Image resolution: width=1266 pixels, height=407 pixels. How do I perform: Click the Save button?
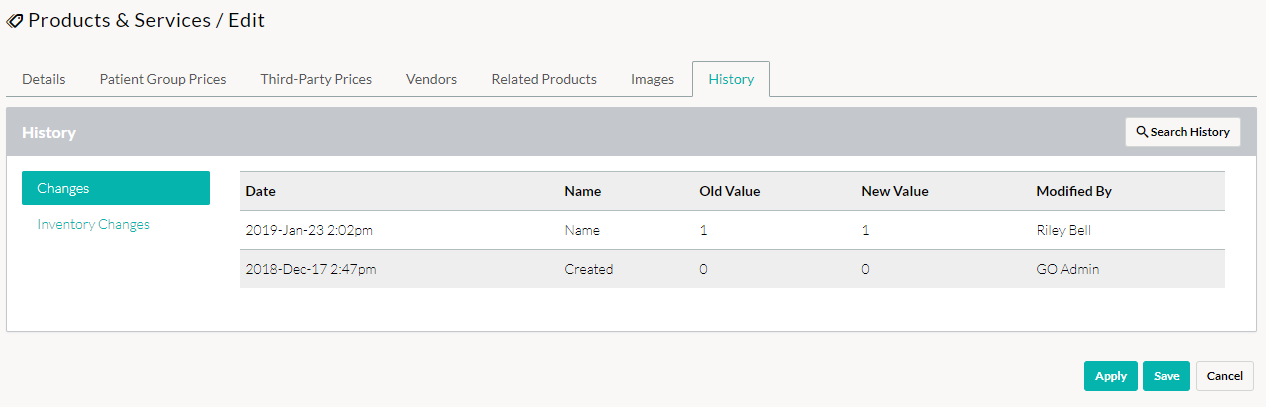[1166, 376]
